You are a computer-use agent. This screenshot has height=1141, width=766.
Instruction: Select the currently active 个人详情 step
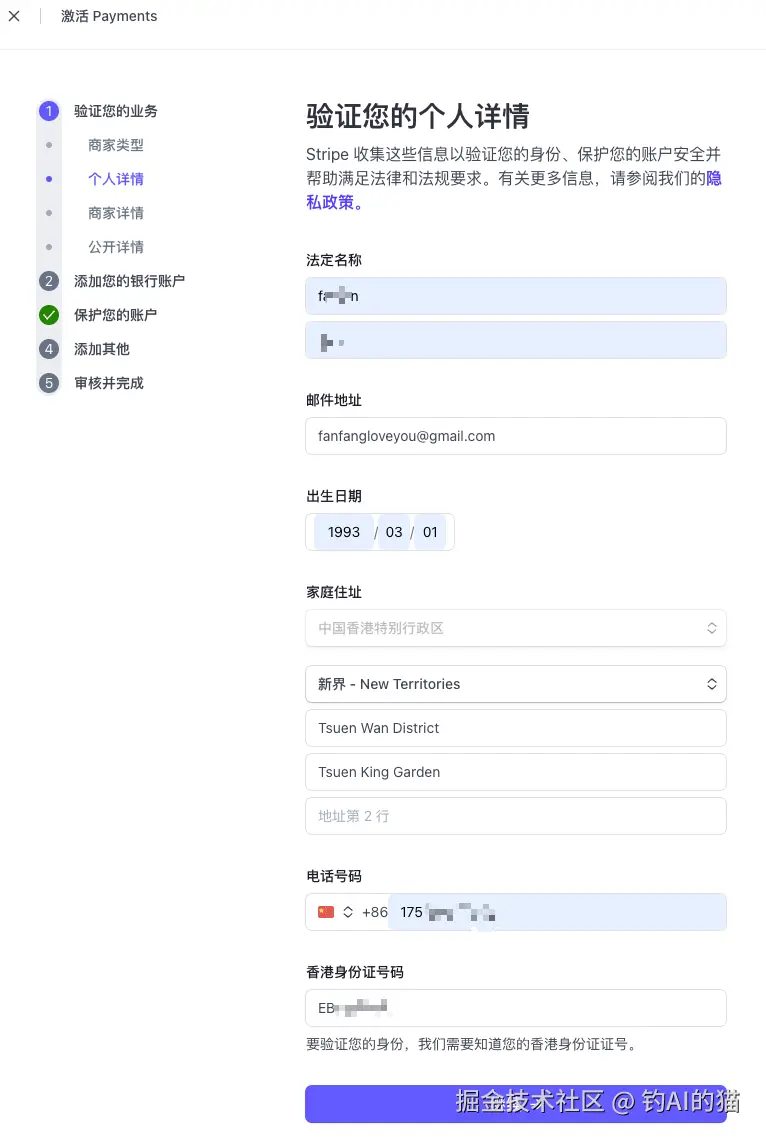(x=115, y=178)
